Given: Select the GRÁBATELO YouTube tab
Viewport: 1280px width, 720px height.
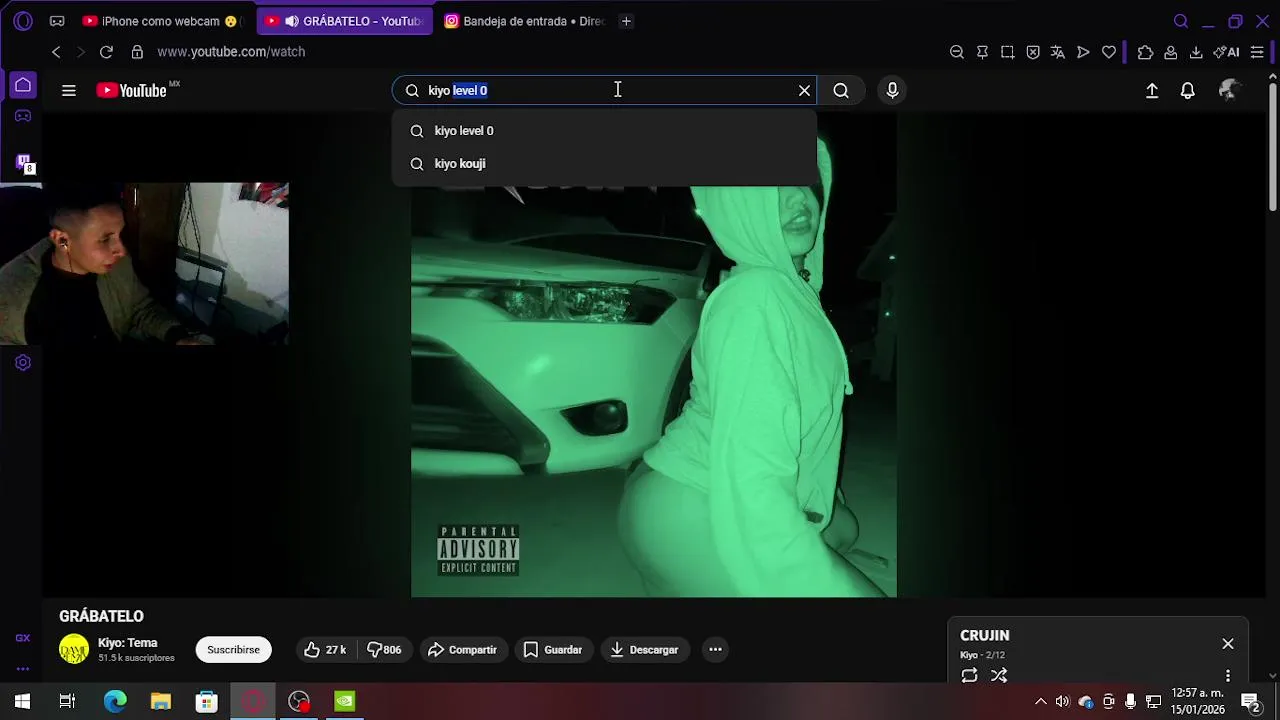Looking at the screenshot, I should pos(344,21).
